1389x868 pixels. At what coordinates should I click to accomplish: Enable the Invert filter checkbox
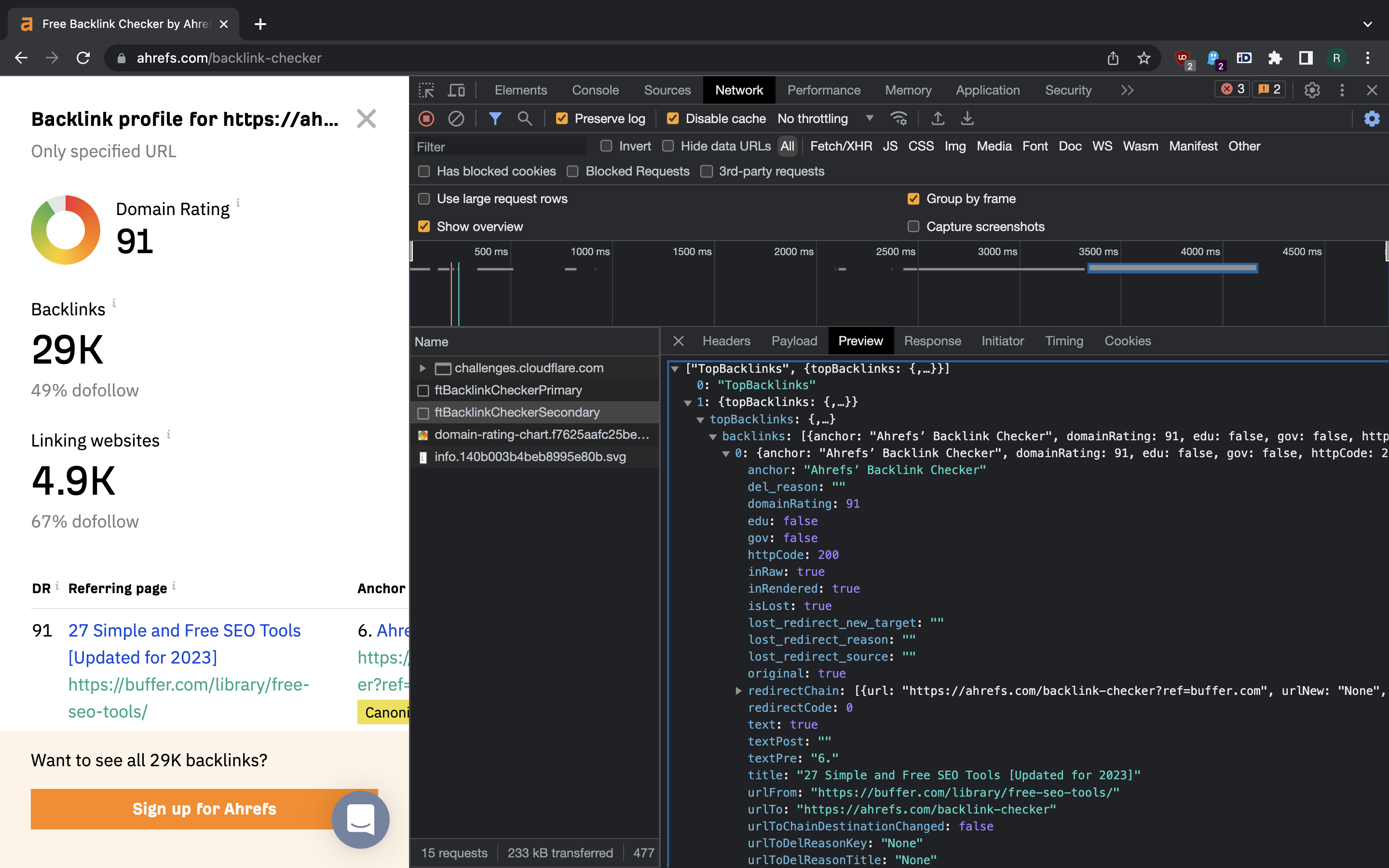pos(606,146)
